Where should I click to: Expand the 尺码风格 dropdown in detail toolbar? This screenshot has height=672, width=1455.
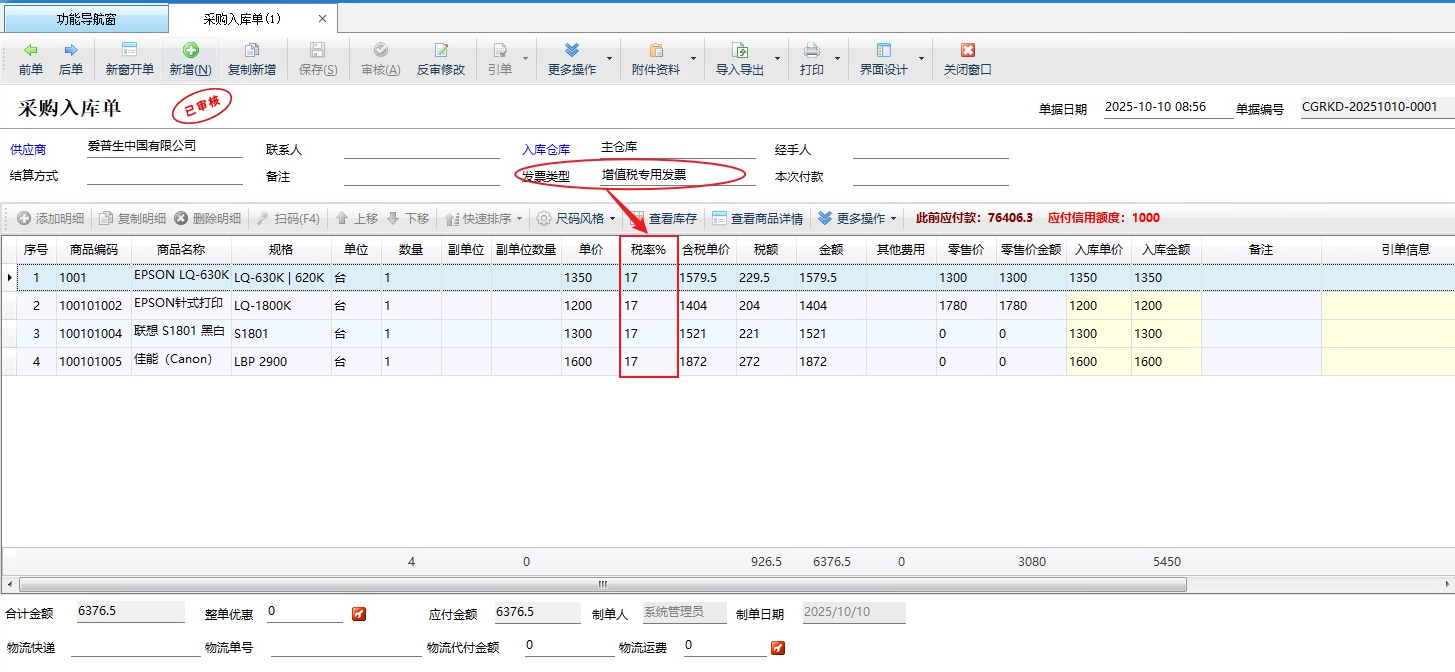click(612, 218)
